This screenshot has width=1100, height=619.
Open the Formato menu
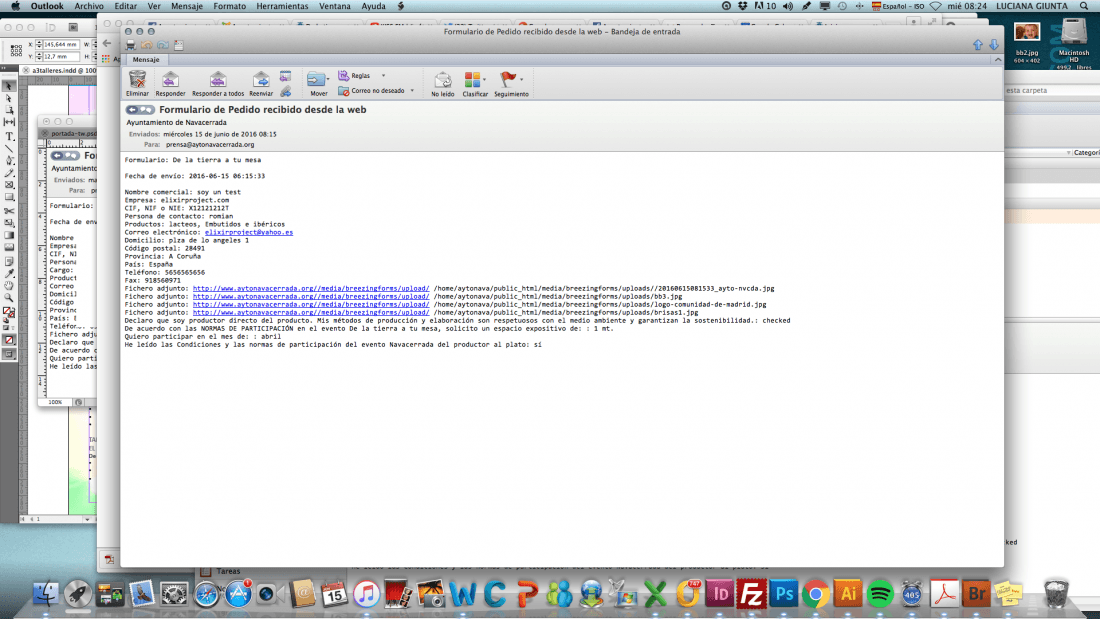pyautogui.click(x=229, y=6)
